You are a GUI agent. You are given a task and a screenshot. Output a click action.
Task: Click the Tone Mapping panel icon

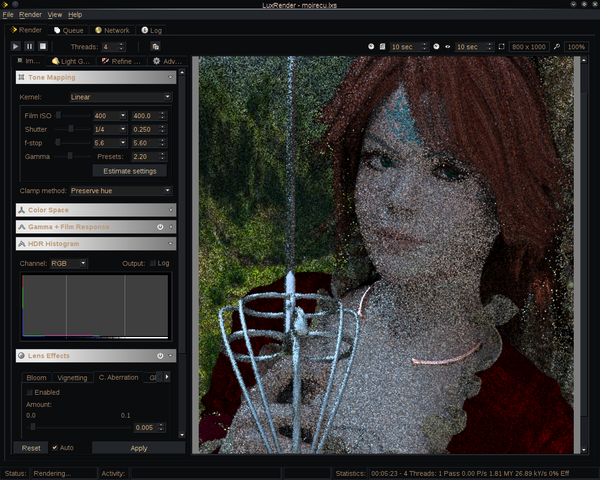coord(22,77)
